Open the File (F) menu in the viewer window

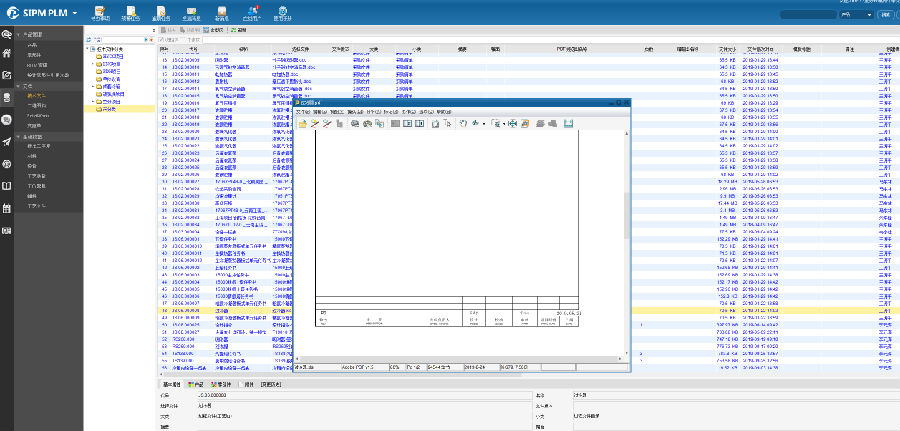pyautogui.click(x=302, y=112)
